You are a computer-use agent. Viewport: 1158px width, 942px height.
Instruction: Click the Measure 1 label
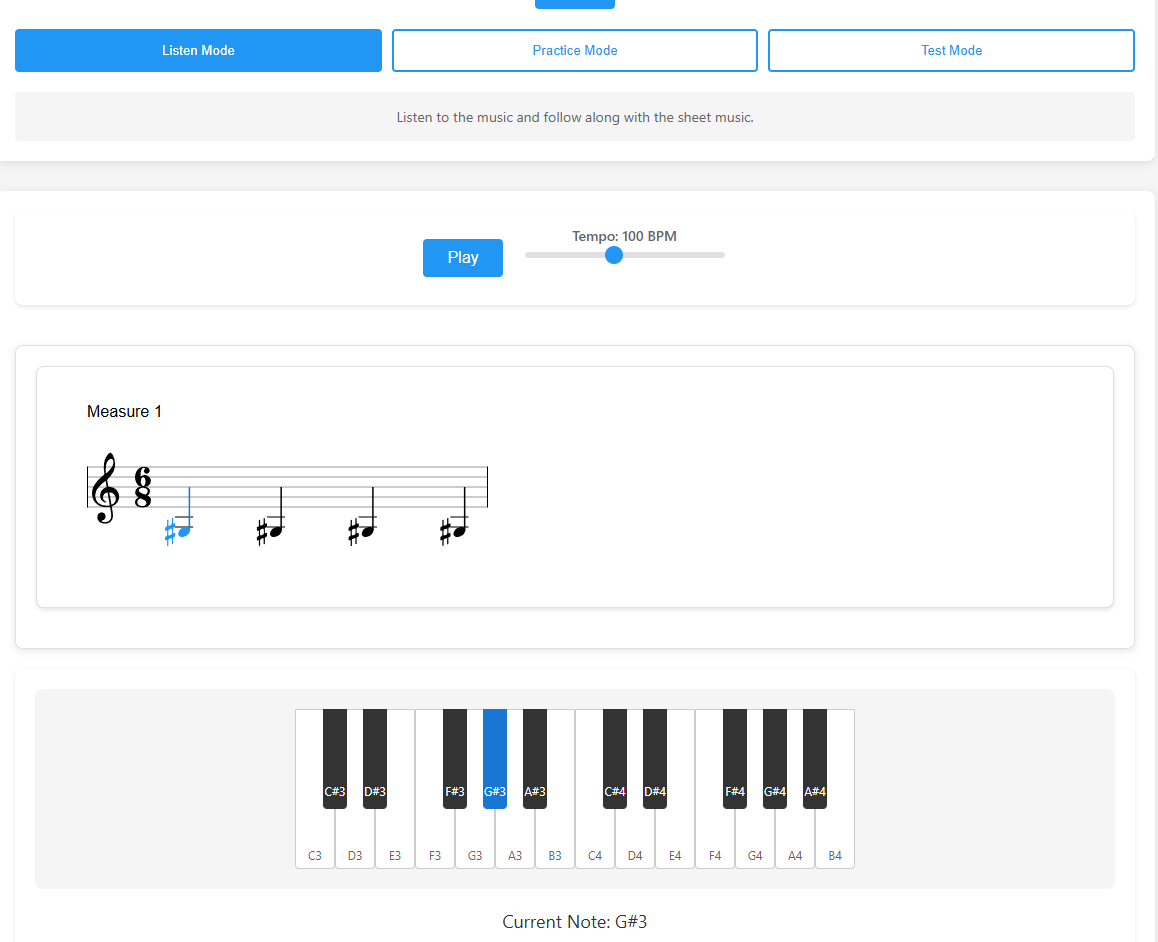(124, 411)
